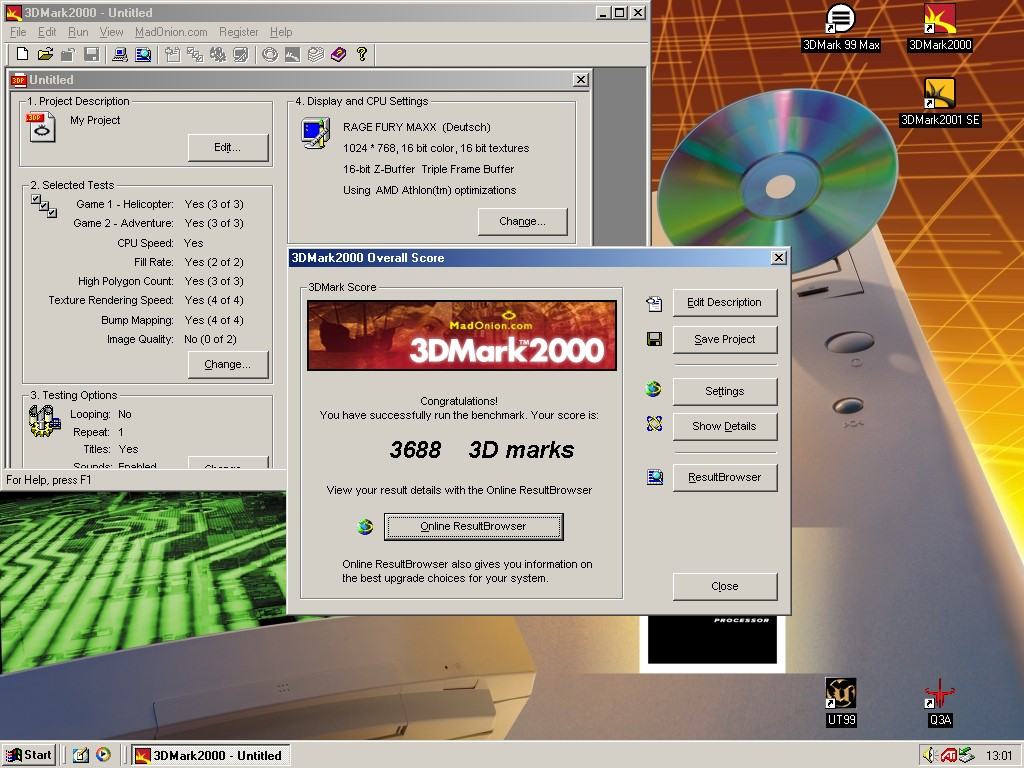
Task: Click the ResultBrowser button
Action: pyautogui.click(x=725, y=477)
